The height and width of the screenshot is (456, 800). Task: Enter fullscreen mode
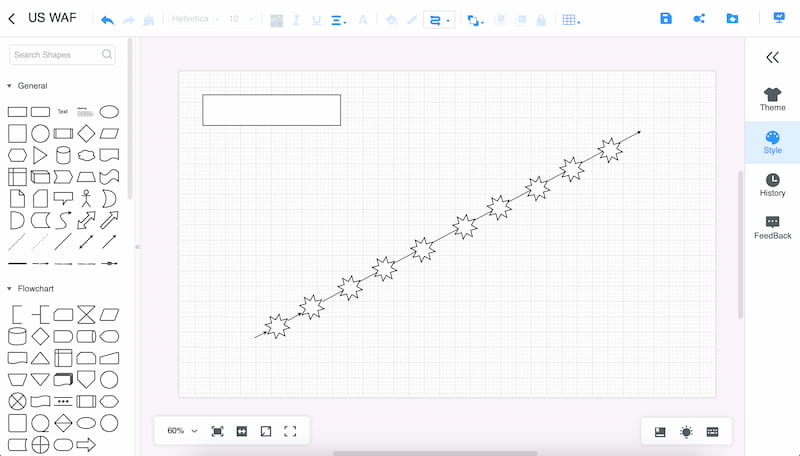[290, 432]
